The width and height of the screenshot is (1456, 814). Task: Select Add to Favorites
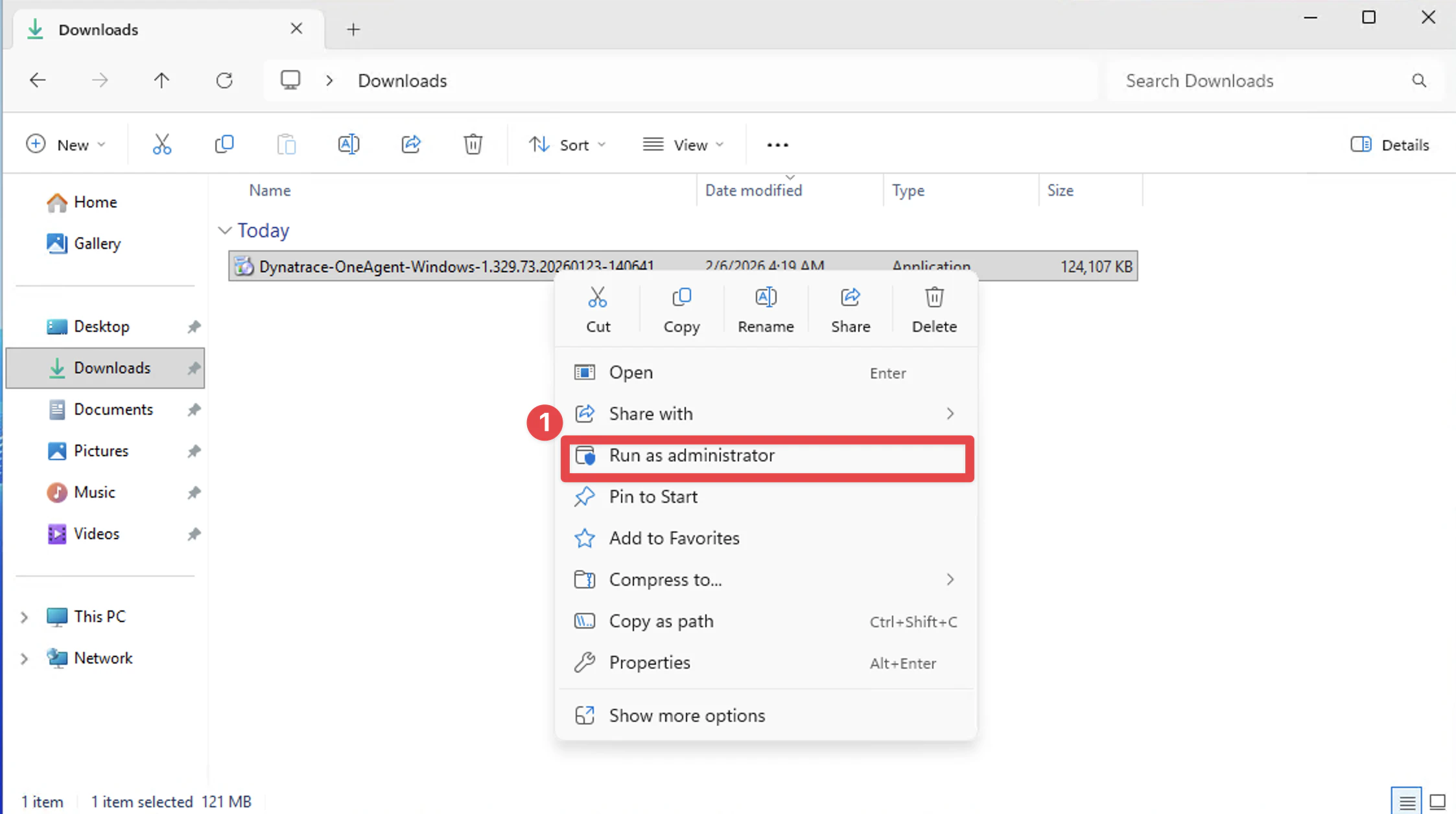coord(766,539)
